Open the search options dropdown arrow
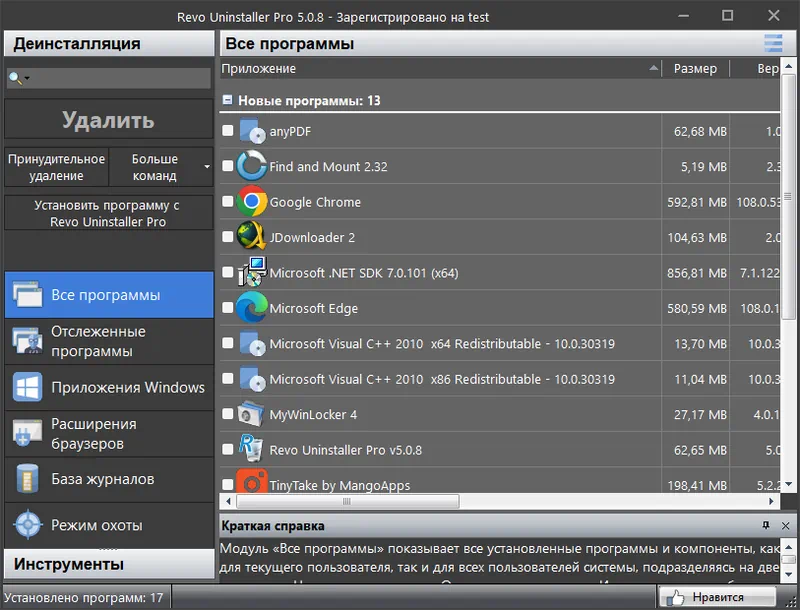 (x=27, y=78)
